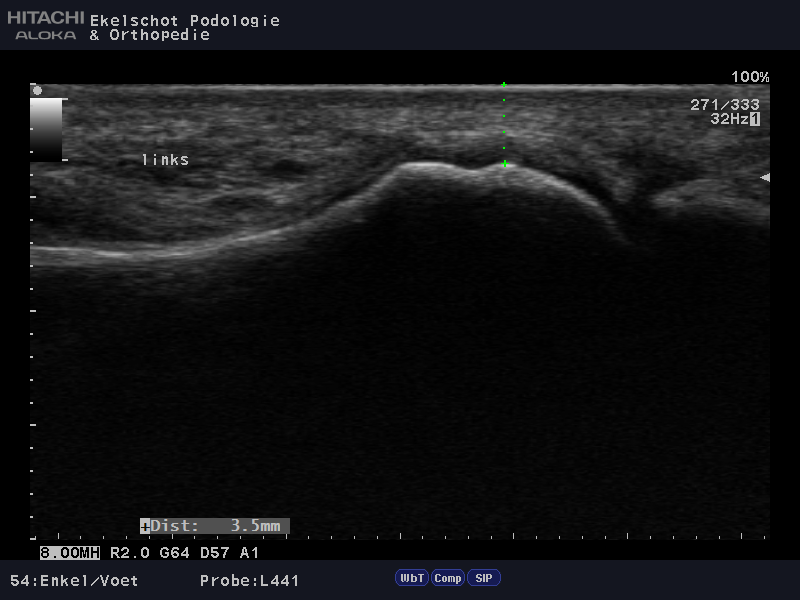Click the G64 gain value
The image size is (800, 600).
174,553
